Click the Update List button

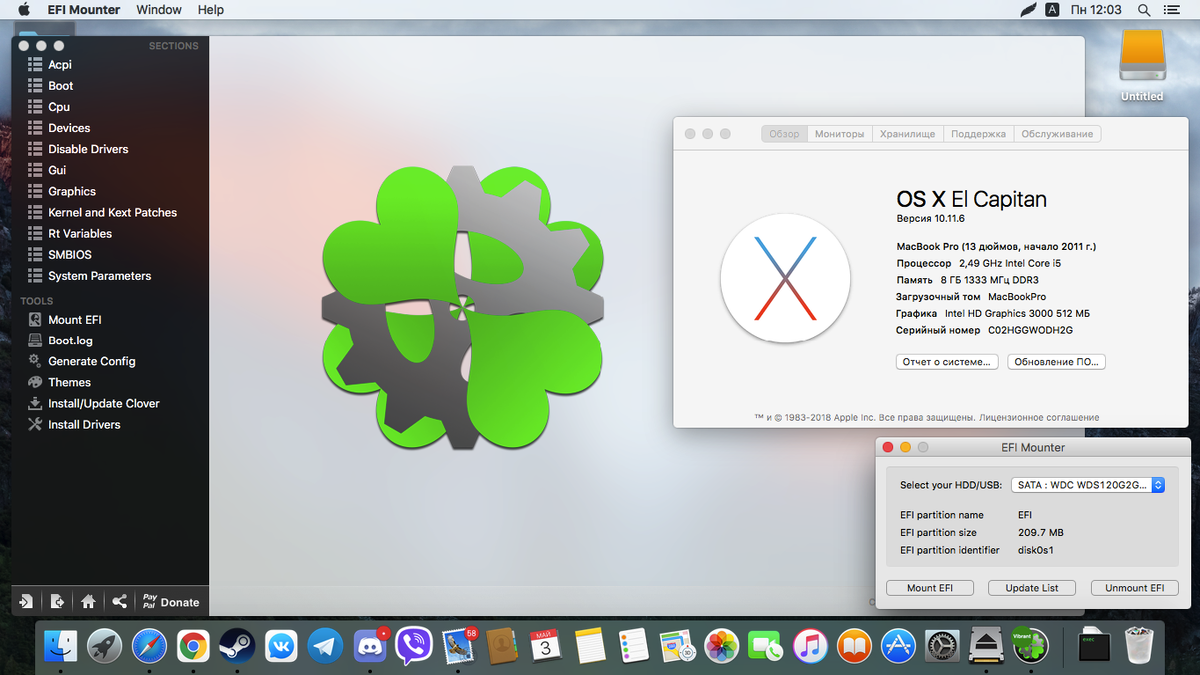(x=1031, y=588)
